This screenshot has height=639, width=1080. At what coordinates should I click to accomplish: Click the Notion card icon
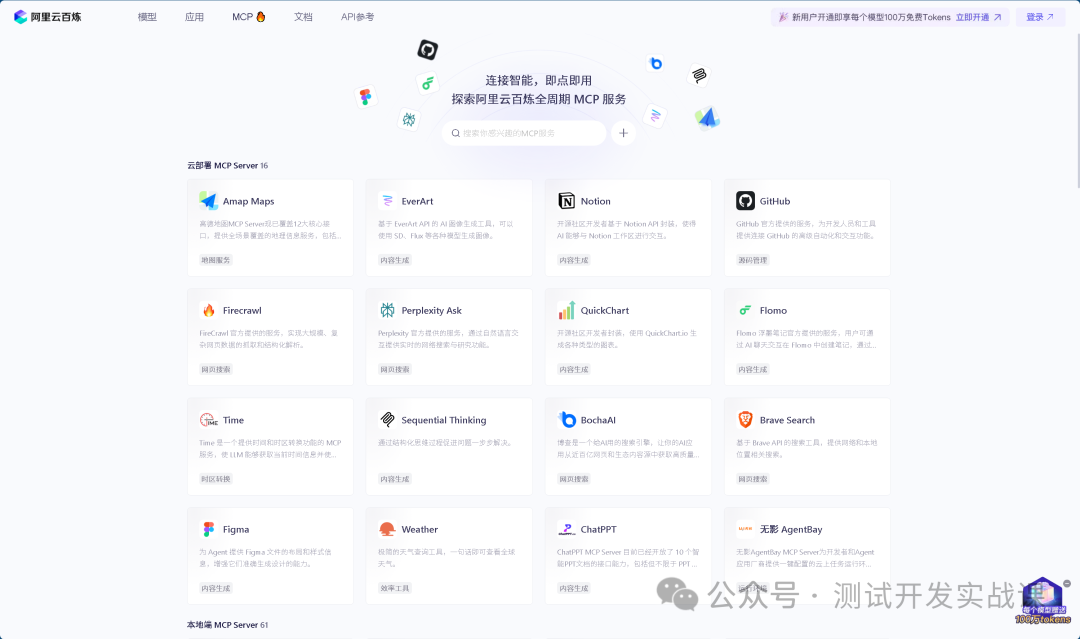tap(566, 200)
